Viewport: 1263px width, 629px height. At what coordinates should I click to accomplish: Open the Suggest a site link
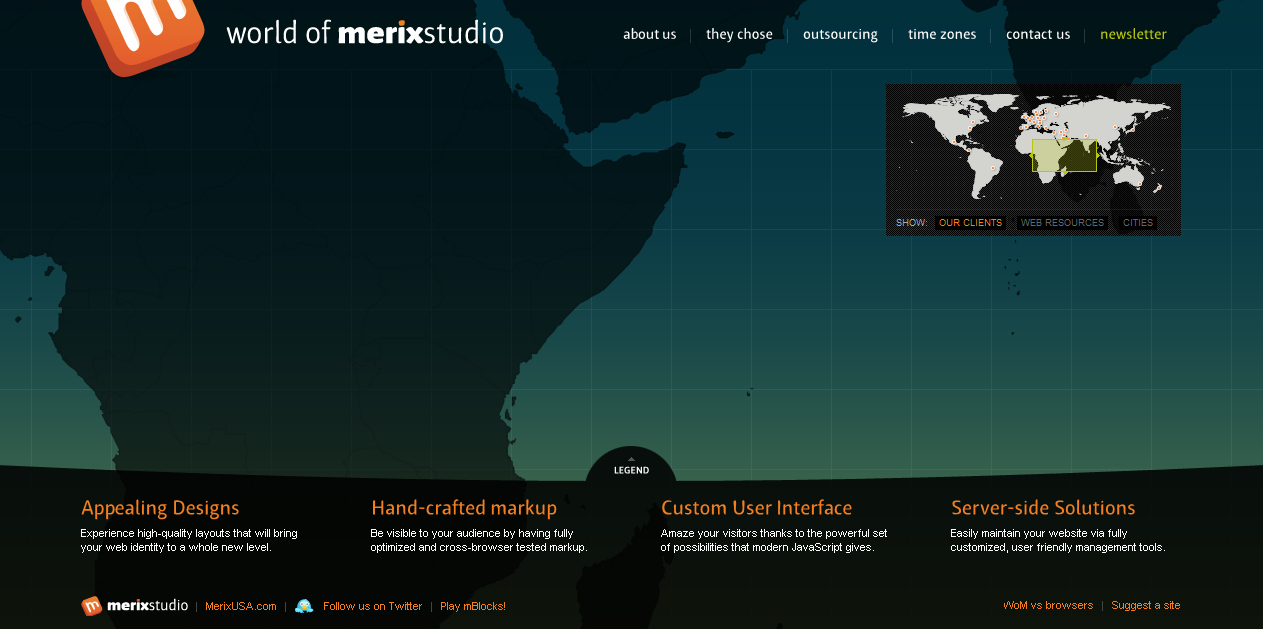tap(1145, 605)
